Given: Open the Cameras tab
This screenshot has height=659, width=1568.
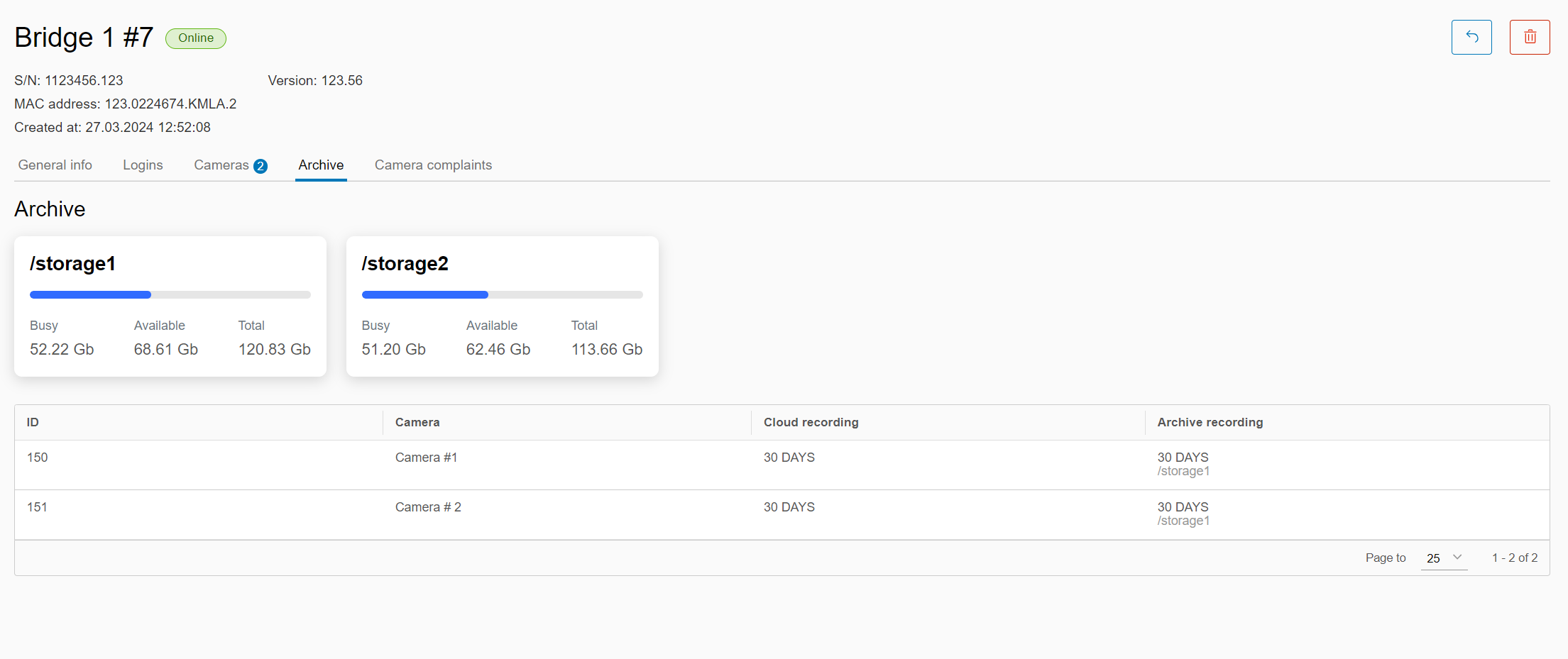Looking at the screenshot, I should point(221,165).
